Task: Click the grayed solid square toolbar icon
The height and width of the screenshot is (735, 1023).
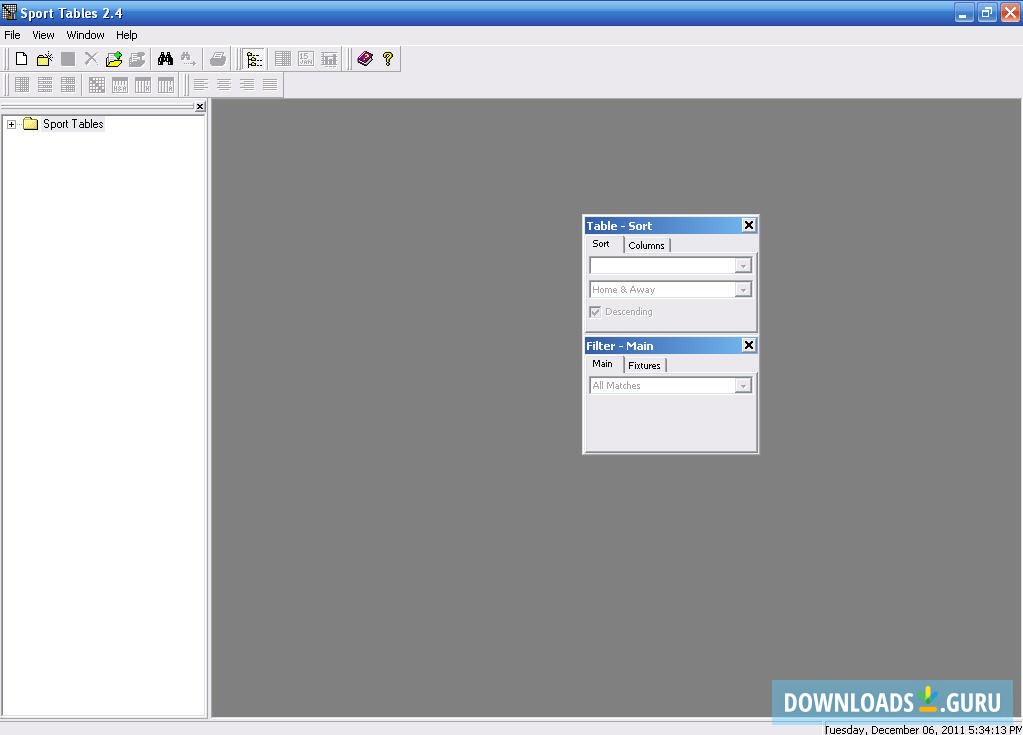Action: (68, 59)
